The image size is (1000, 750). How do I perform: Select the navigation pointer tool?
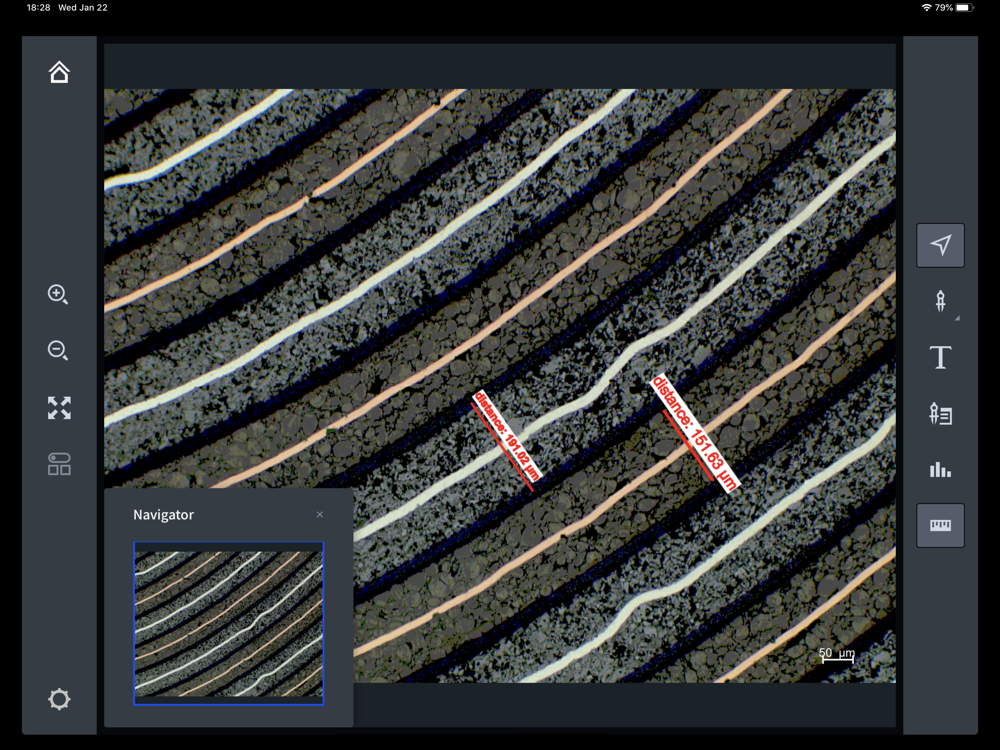point(940,245)
